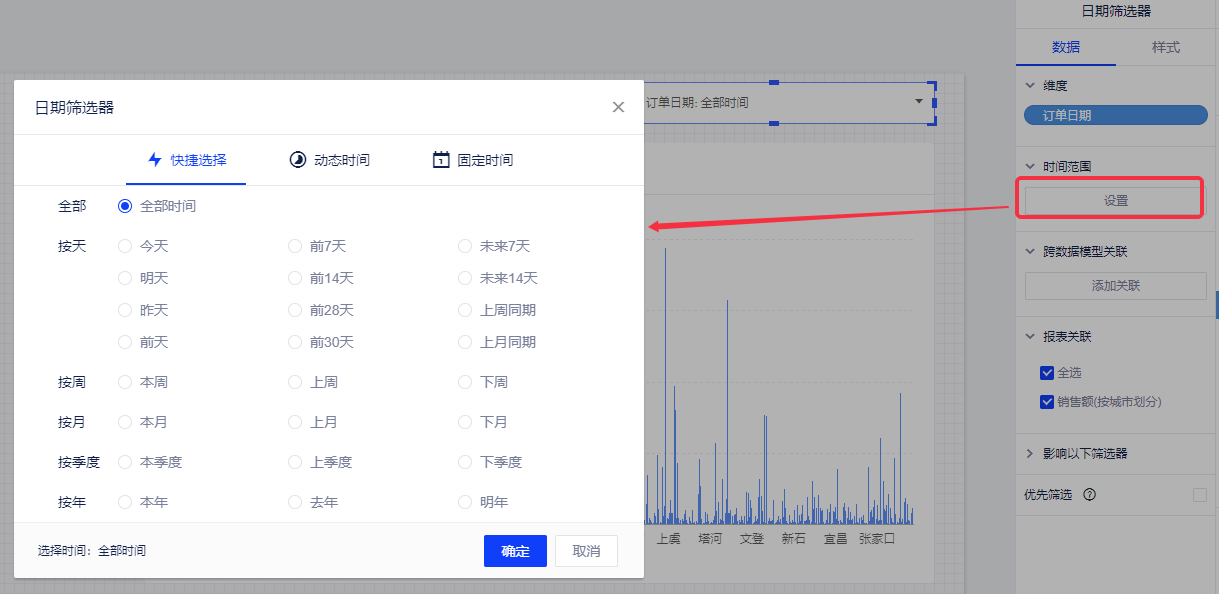The height and width of the screenshot is (594, 1219).
Task: Collapse the 报表关联 section
Action: pos(1030,337)
